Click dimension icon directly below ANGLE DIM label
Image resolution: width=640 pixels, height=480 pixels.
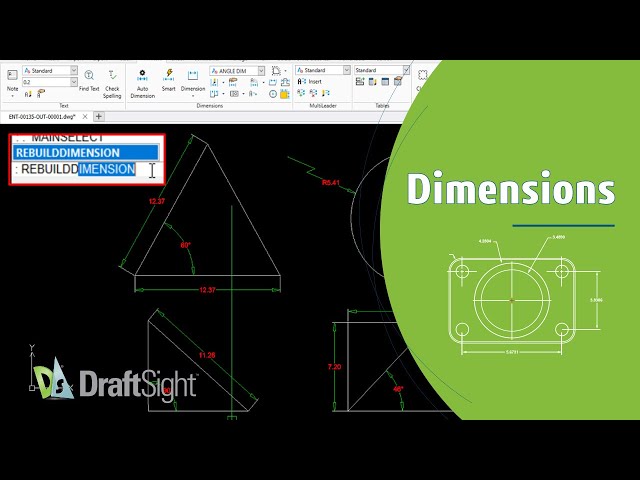tap(233, 82)
